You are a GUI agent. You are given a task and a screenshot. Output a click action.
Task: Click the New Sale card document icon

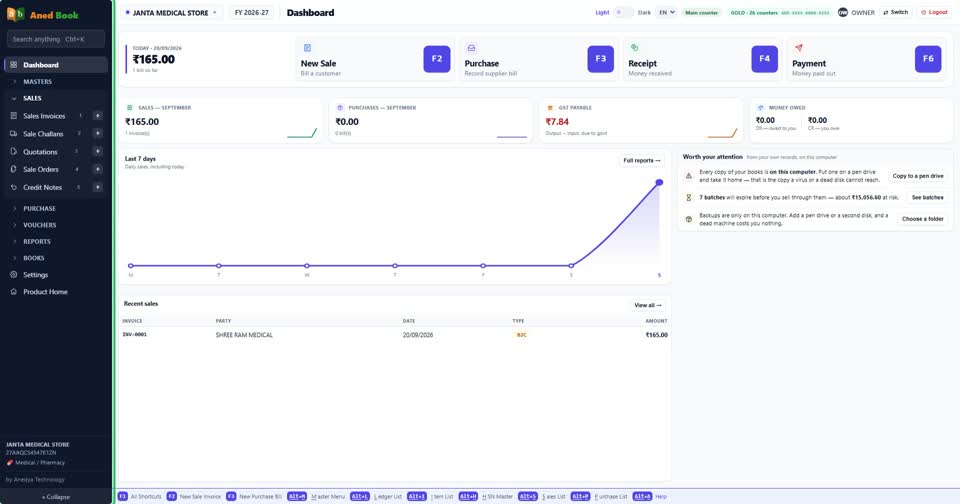[x=307, y=48]
